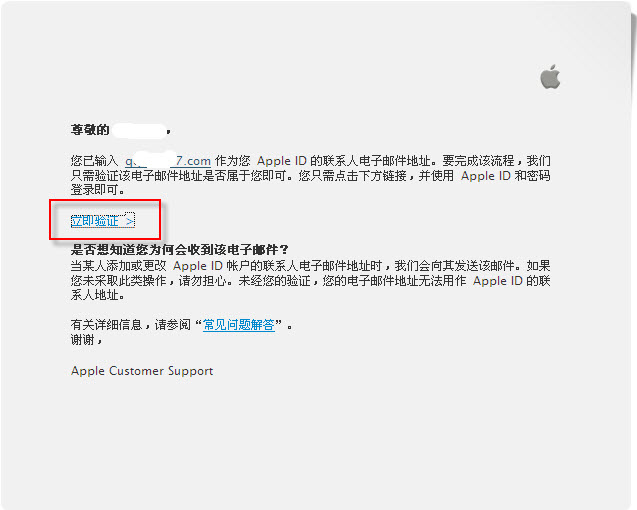Click the line starting 您未采取此类操作

[x=310, y=280]
